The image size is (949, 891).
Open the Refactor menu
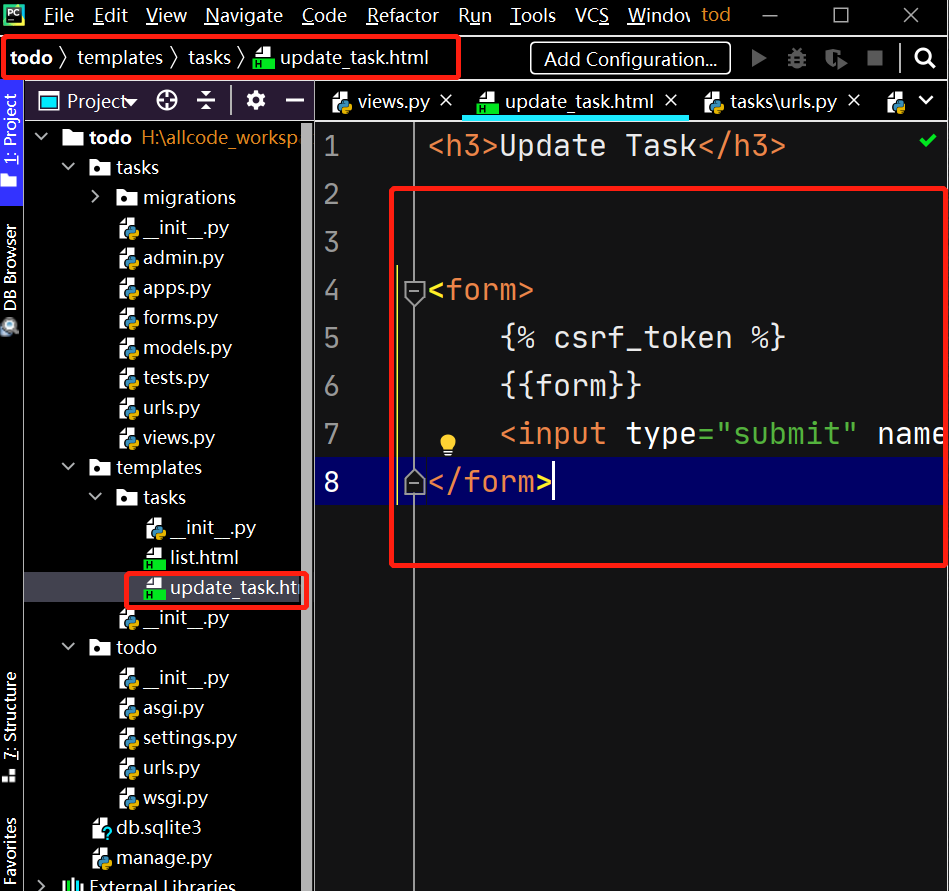[x=402, y=15]
